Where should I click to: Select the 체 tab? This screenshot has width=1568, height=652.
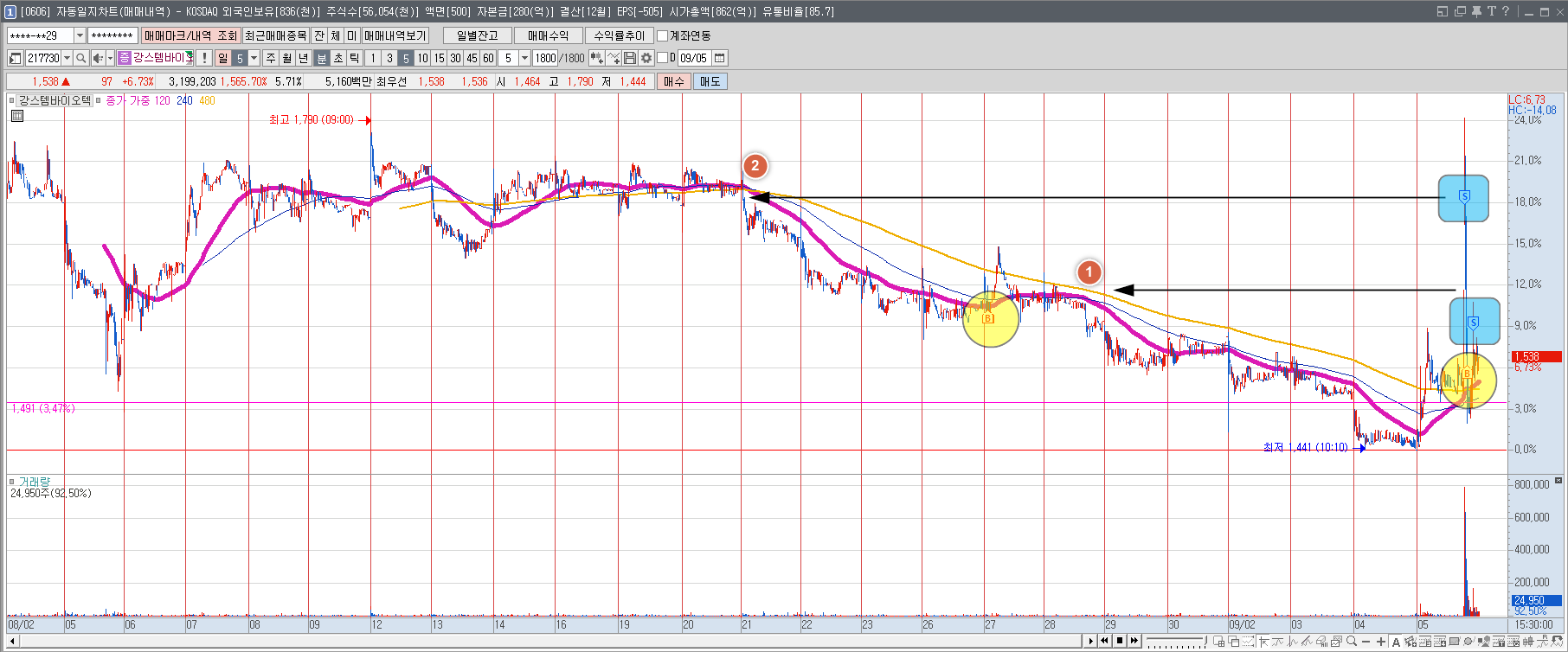pos(336,35)
